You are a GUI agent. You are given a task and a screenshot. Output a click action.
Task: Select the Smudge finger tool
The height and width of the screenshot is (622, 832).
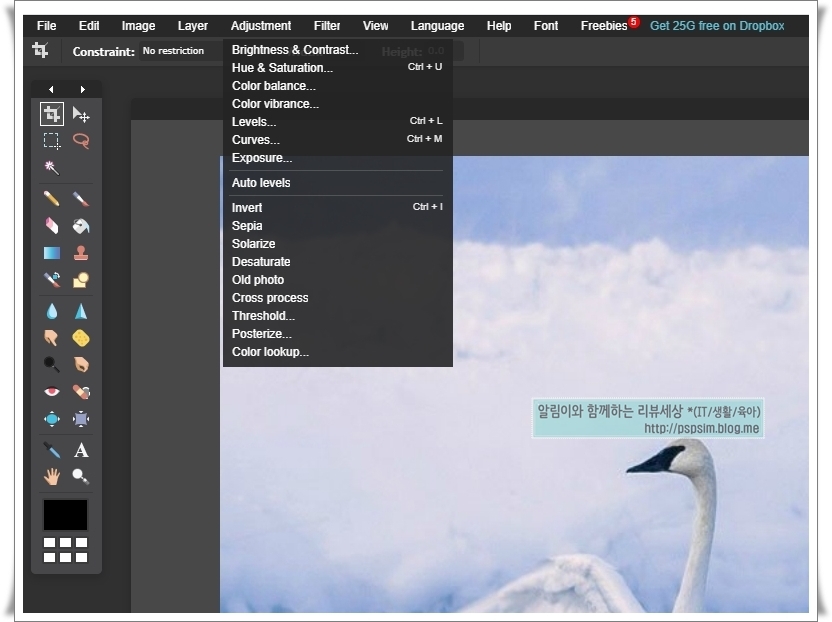(52, 338)
